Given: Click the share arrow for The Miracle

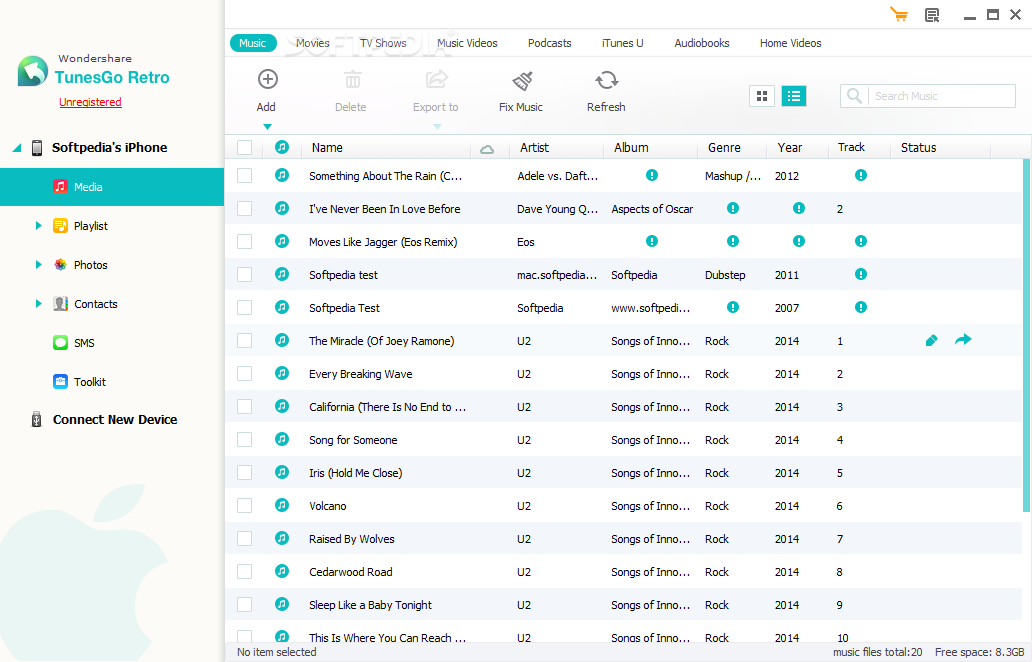Looking at the screenshot, I should point(963,340).
